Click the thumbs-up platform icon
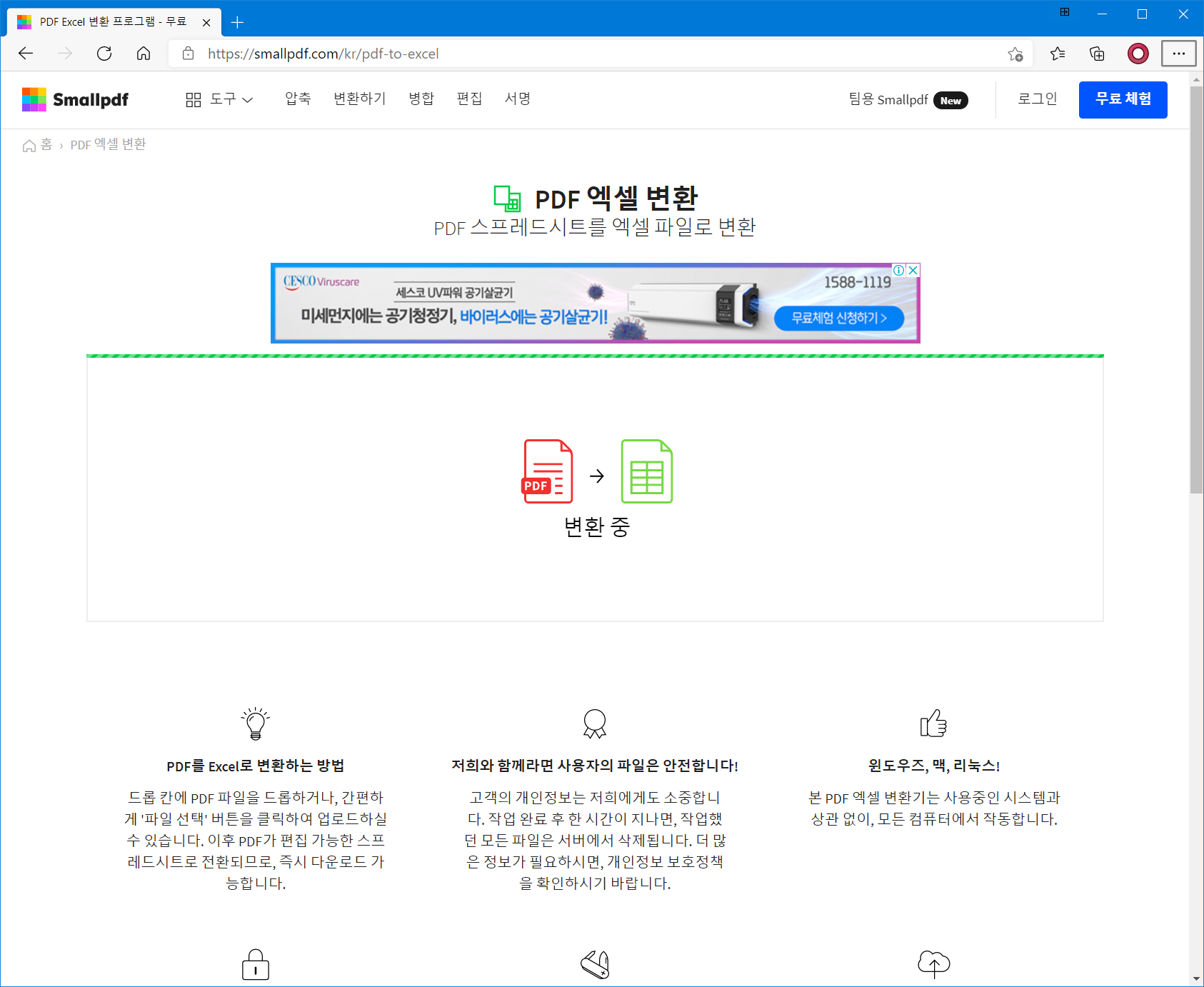Image resolution: width=1204 pixels, height=987 pixels. [x=934, y=723]
